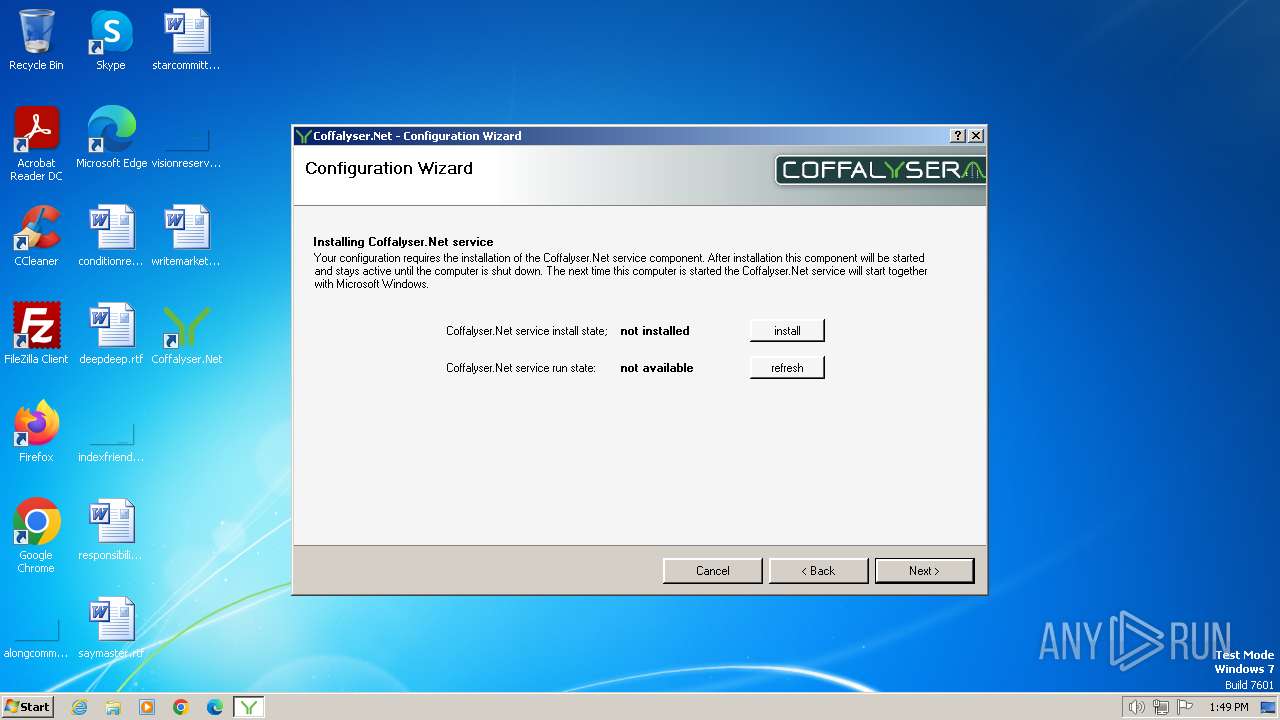
Task: Open Edge from the taskbar
Action: pyautogui.click(x=215, y=707)
